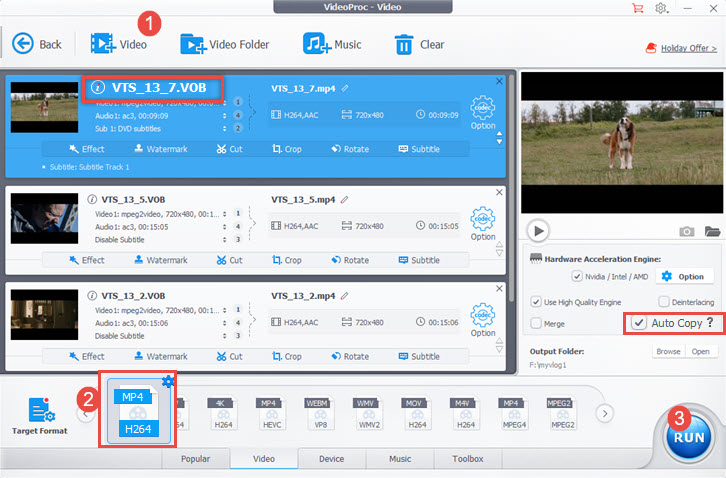
Task: Switch to the Device tab
Action: [x=332, y=459]
